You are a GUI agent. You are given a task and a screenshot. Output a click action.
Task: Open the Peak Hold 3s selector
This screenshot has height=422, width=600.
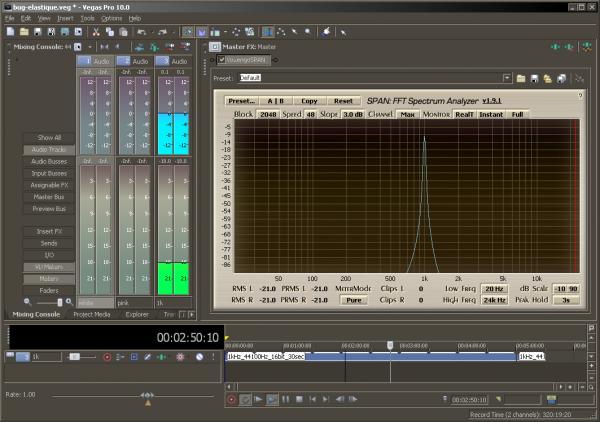tap(566, 300)
